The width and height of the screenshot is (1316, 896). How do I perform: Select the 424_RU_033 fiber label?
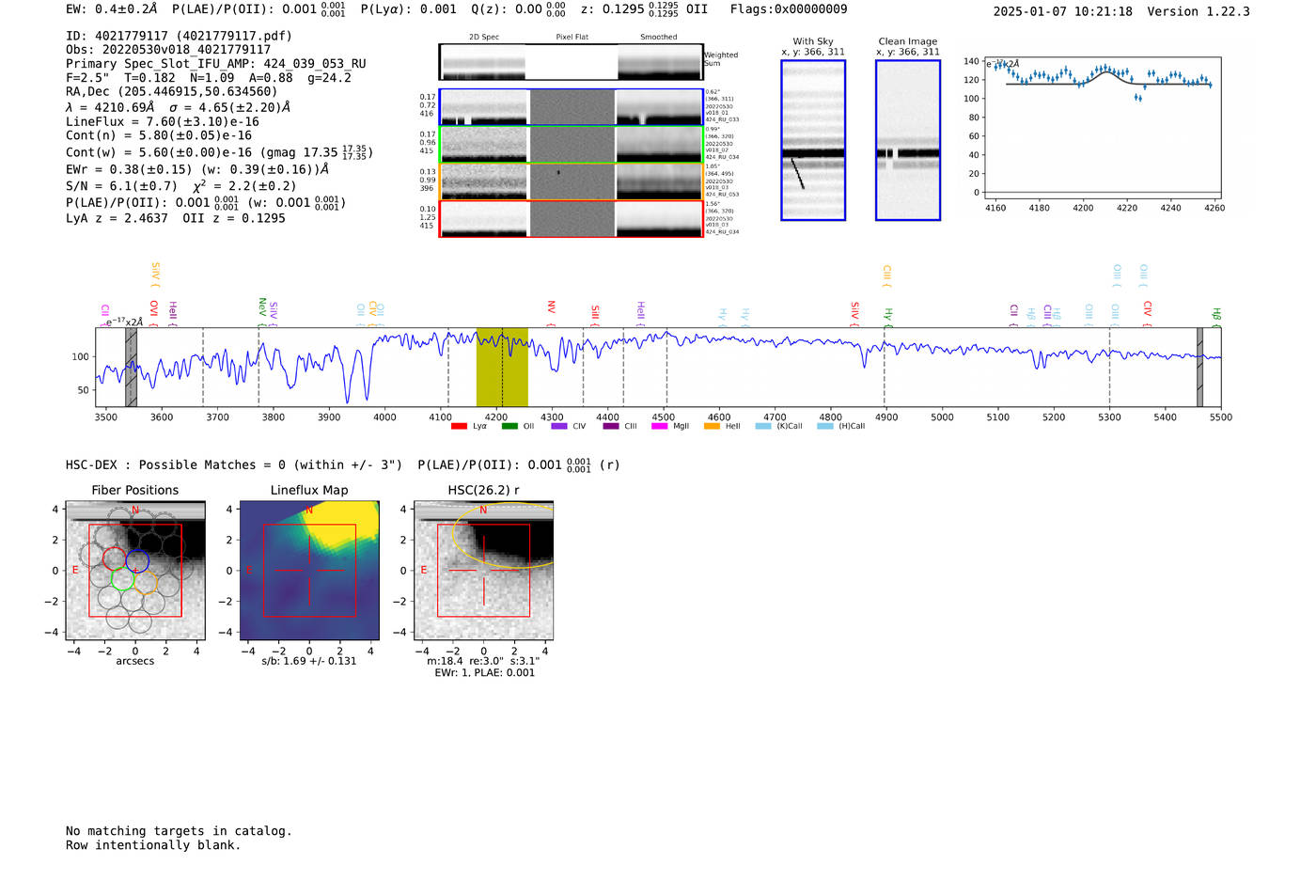[722, 119]
